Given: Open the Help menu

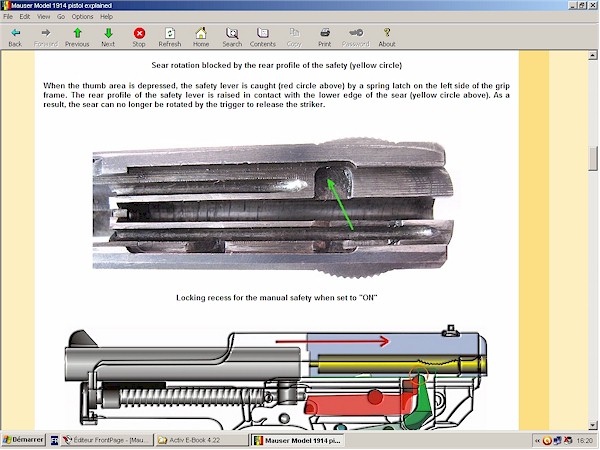Looking at the screenshot, I should [106, 16].
